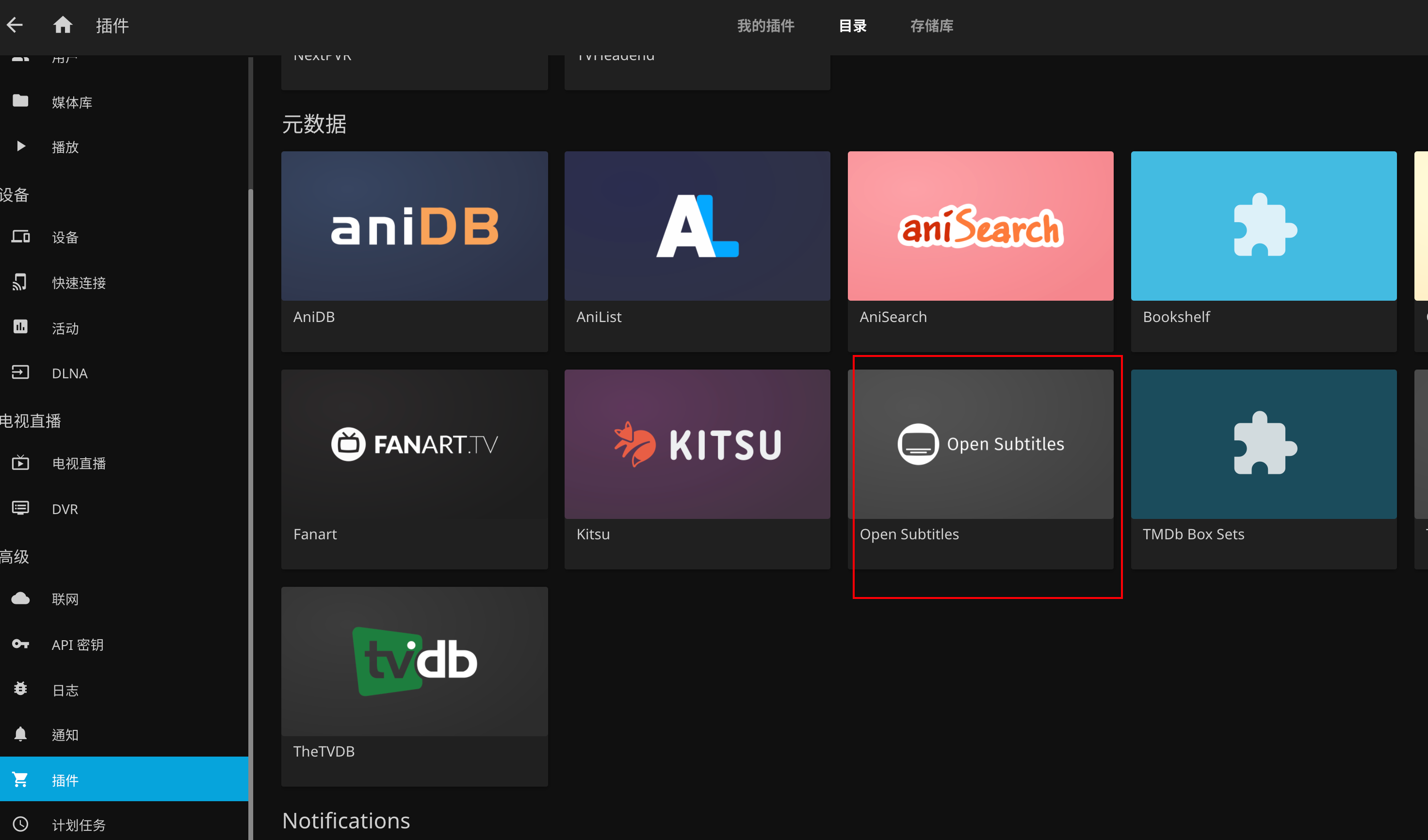
Task: Click the Fanart title link
Action: click(315, 534)
